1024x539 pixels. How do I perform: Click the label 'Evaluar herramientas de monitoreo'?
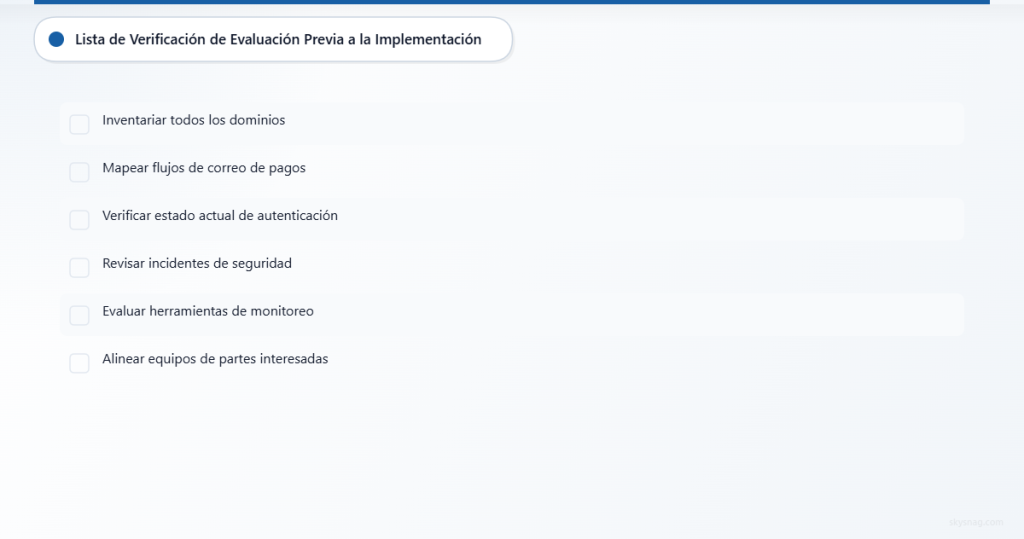(x=208, y=311)
